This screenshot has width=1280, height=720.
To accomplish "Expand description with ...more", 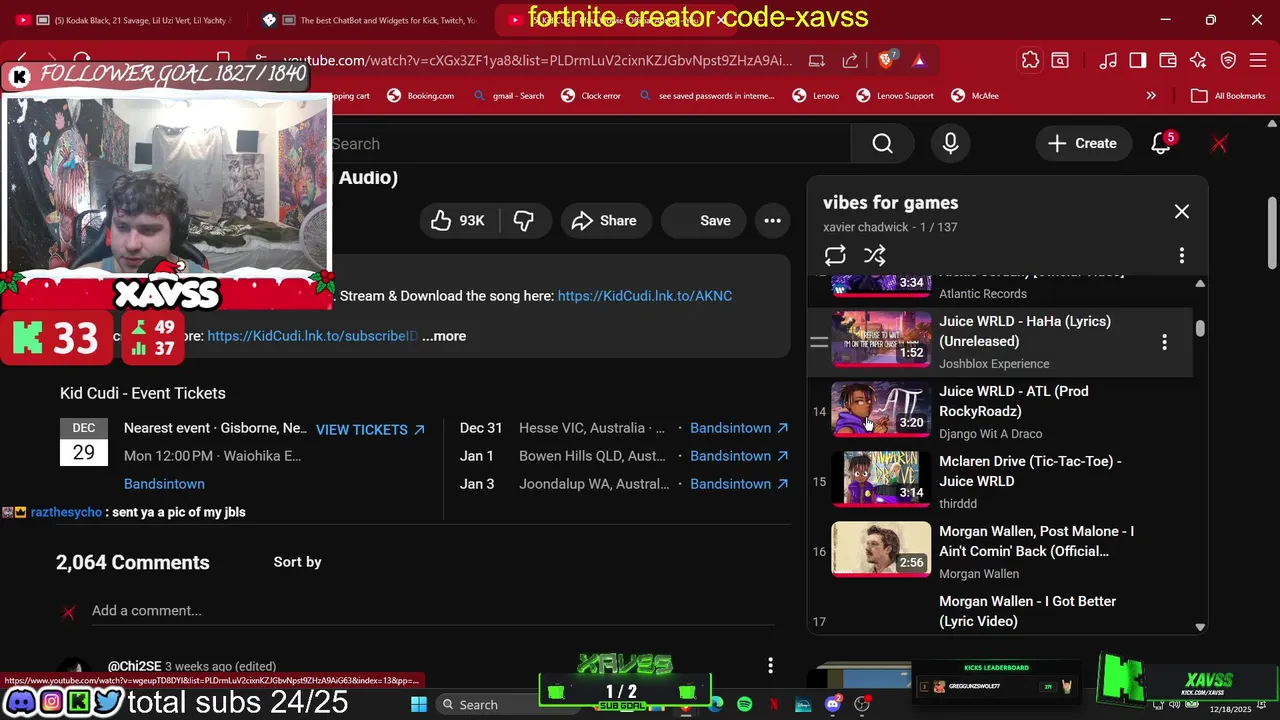I will click(x=444, y=336).
